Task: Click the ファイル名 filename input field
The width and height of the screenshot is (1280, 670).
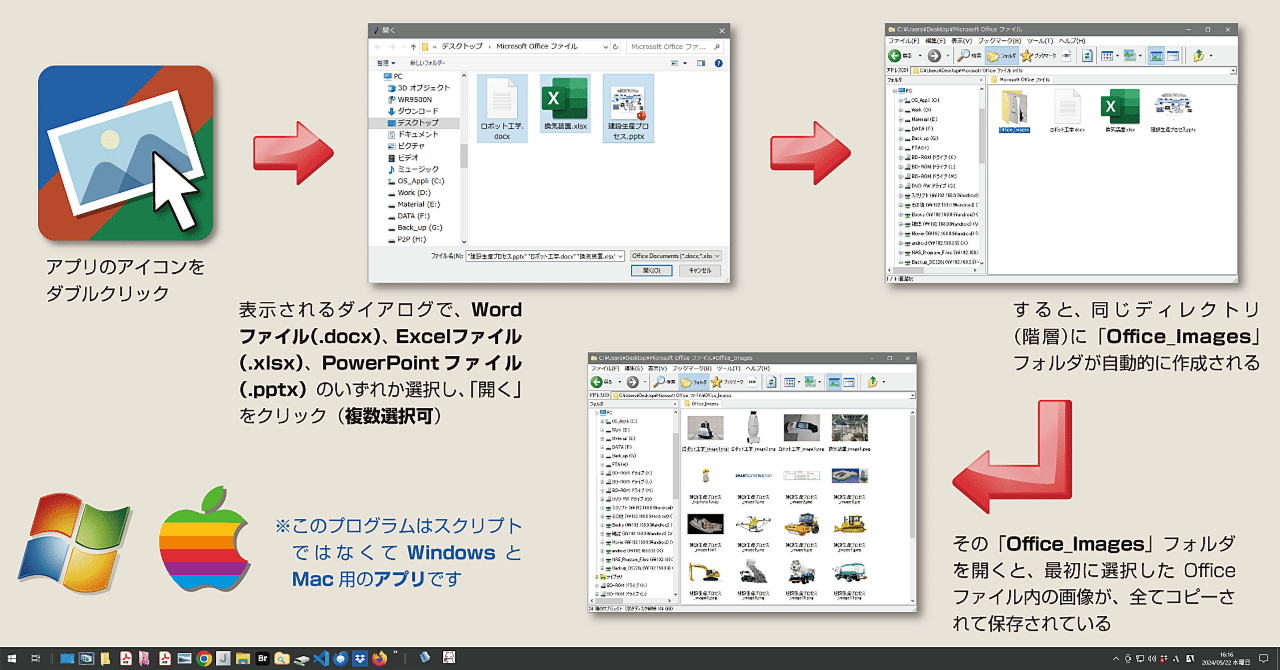Action: [x=545, y=256]
